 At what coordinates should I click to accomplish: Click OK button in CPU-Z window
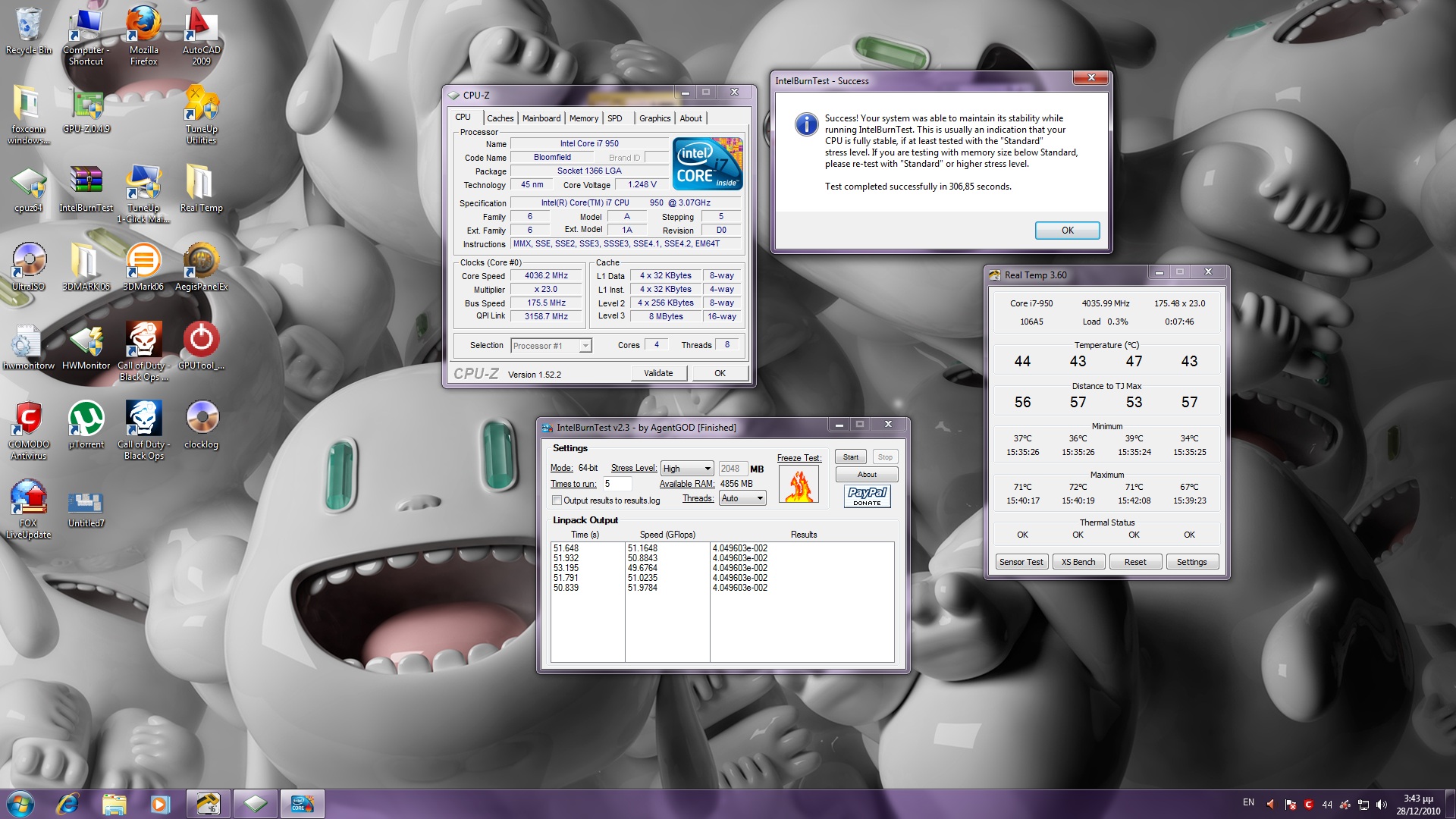pyautogui.click(x=720, y=373)
